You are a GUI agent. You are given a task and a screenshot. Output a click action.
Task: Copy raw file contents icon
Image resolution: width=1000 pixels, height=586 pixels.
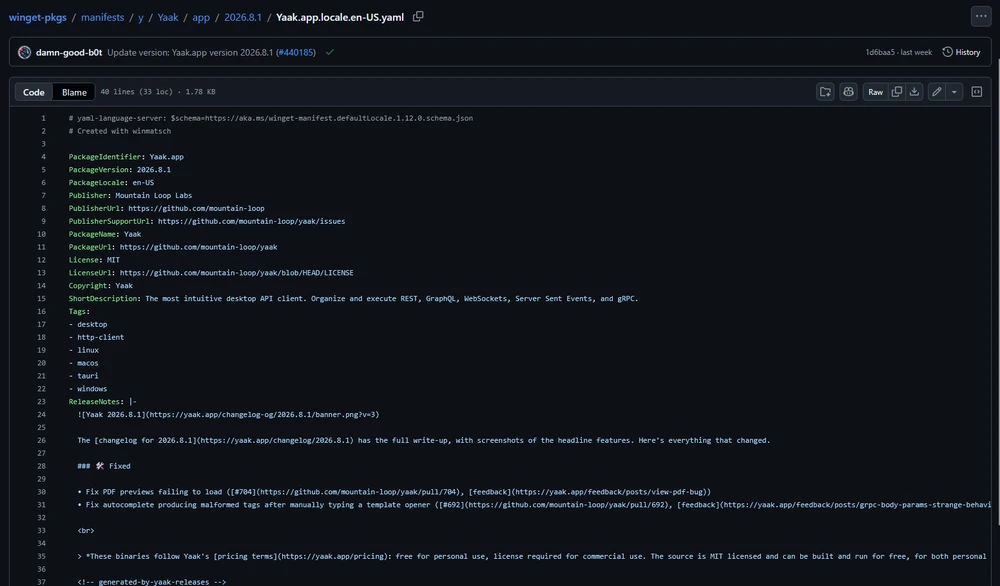[896, 92]
